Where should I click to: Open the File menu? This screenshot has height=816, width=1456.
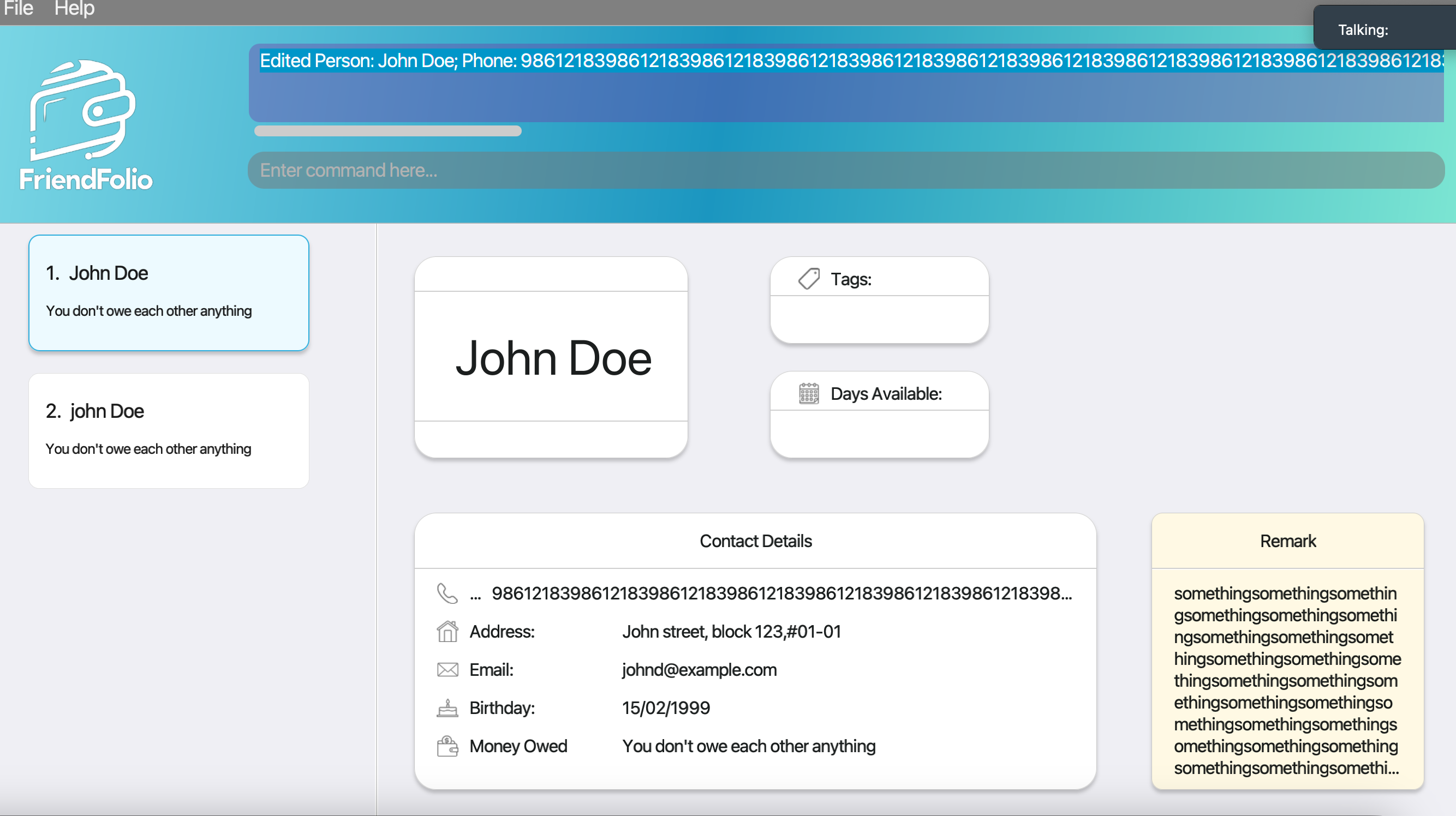click(18, 9)
